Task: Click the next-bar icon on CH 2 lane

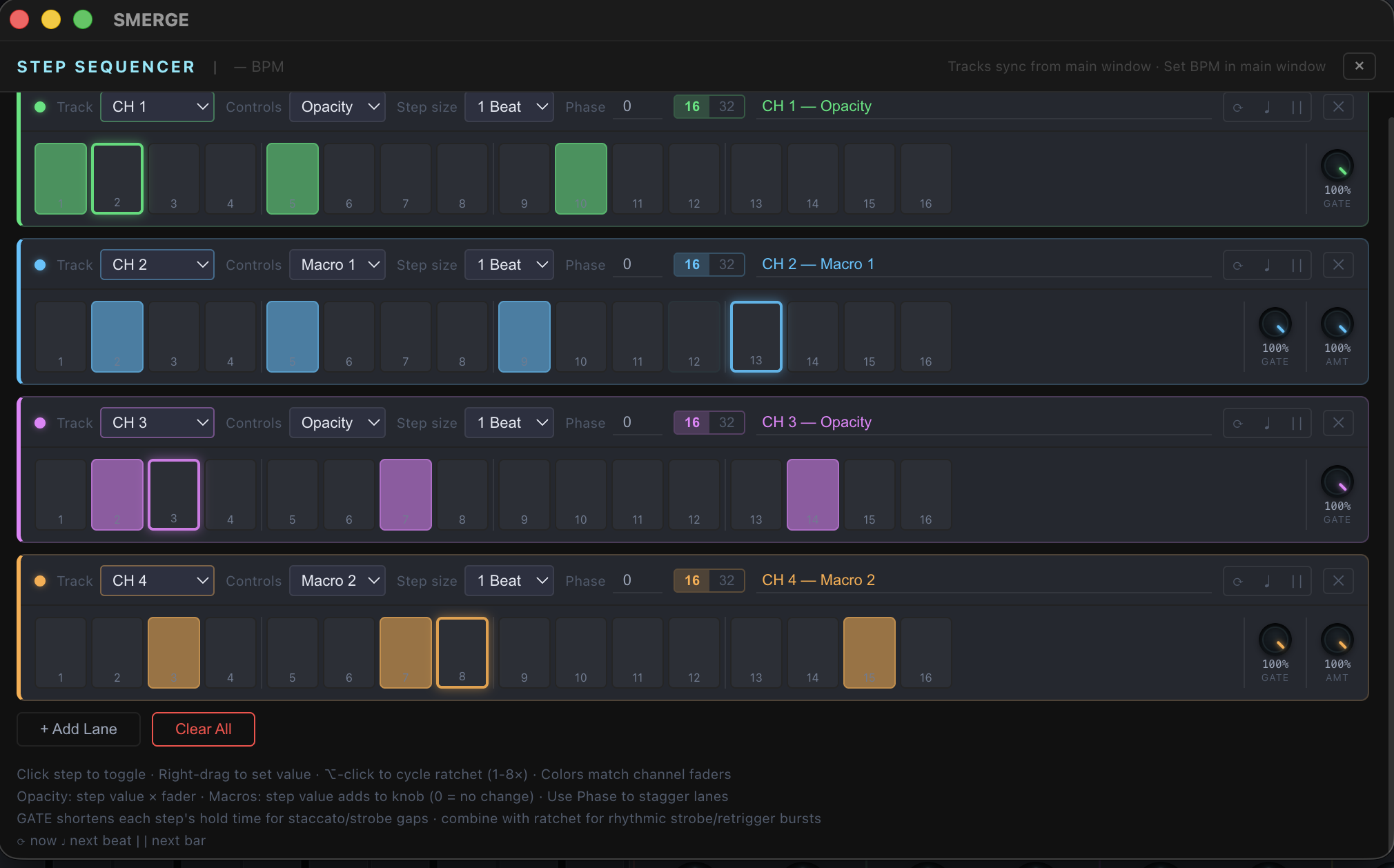Action: click(1297, 265)
